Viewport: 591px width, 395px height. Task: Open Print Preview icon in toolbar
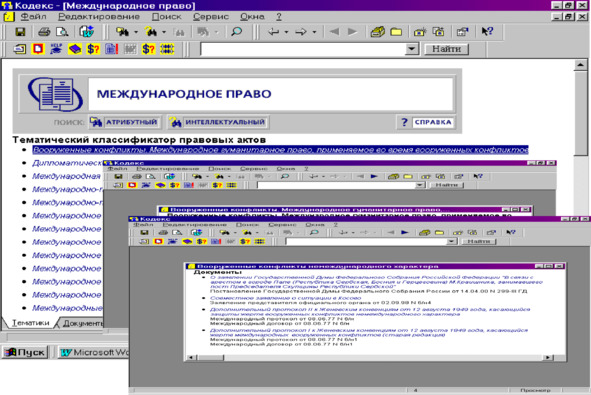62,32
